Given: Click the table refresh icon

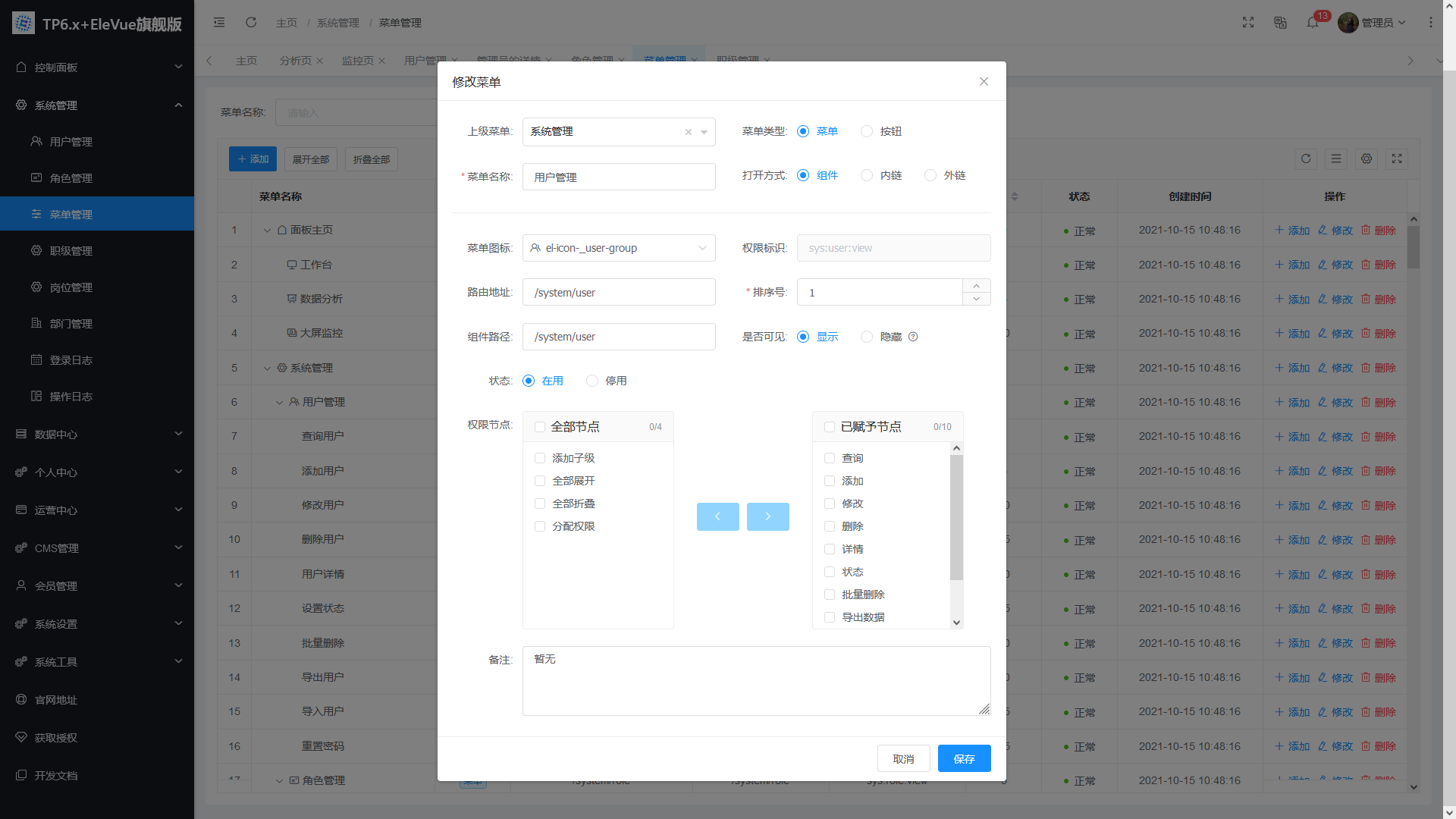Looking at the screenshot, I should 1306,159.
